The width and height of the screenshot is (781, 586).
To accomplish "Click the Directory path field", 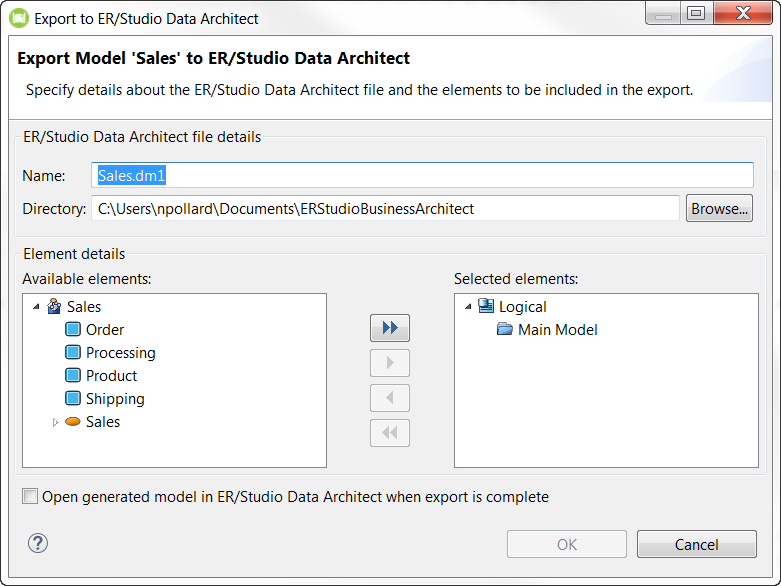I will (385, 208).
